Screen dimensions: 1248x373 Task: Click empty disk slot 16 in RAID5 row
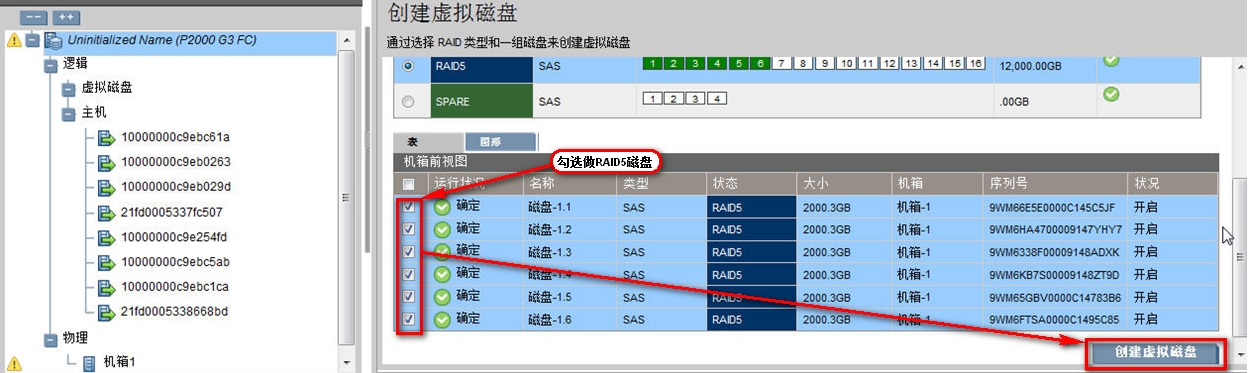pyautogui.click(x=977, y=64)
